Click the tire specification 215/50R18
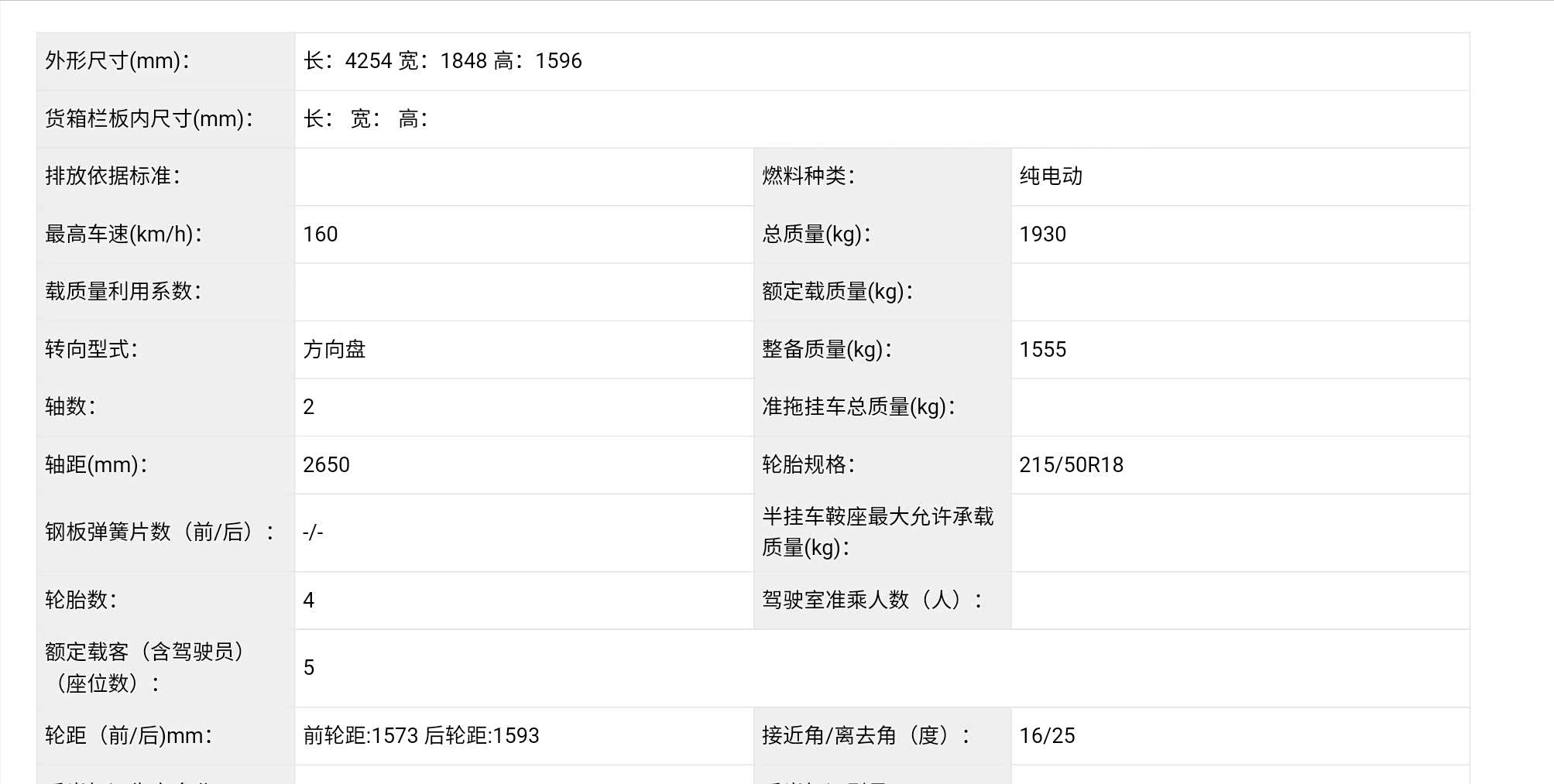Image resolution: width=1554 pixels, height=784 pixels. 1071,465
